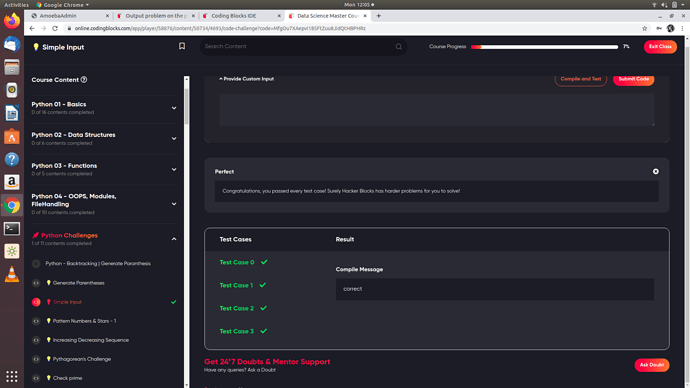
Task: Click the browser address bar
Action: (x=352, y=28)
